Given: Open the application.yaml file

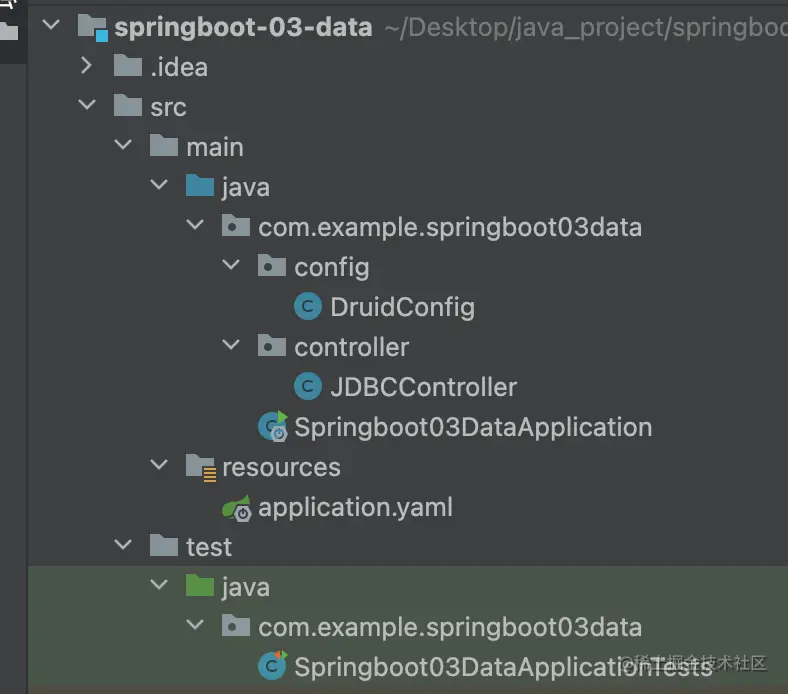Looking at the screenshot, I should (x=355, y=508).
